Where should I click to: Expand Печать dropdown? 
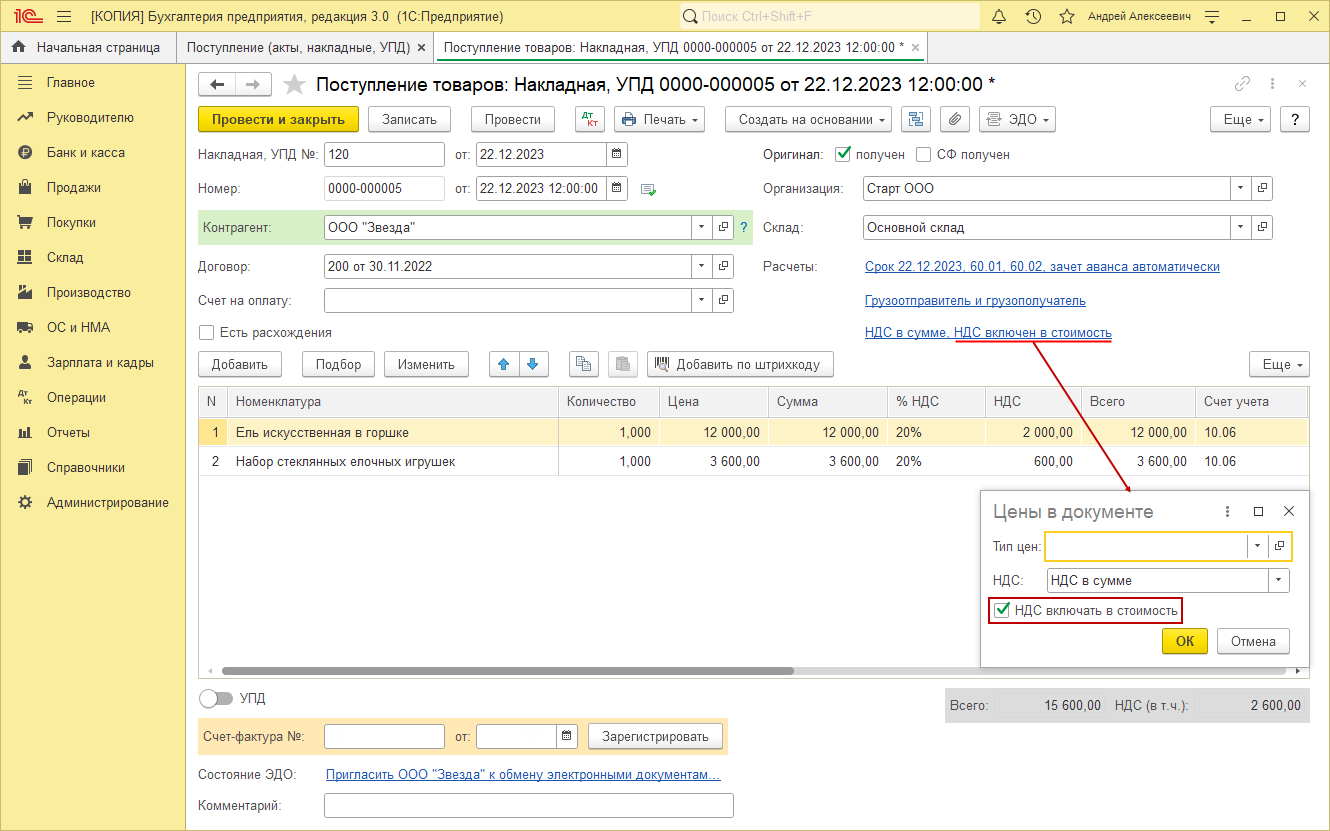click(x=659, y=119)
